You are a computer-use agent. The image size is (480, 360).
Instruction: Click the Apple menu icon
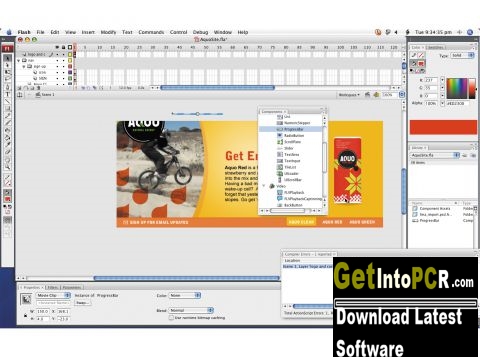pos(9,32)
